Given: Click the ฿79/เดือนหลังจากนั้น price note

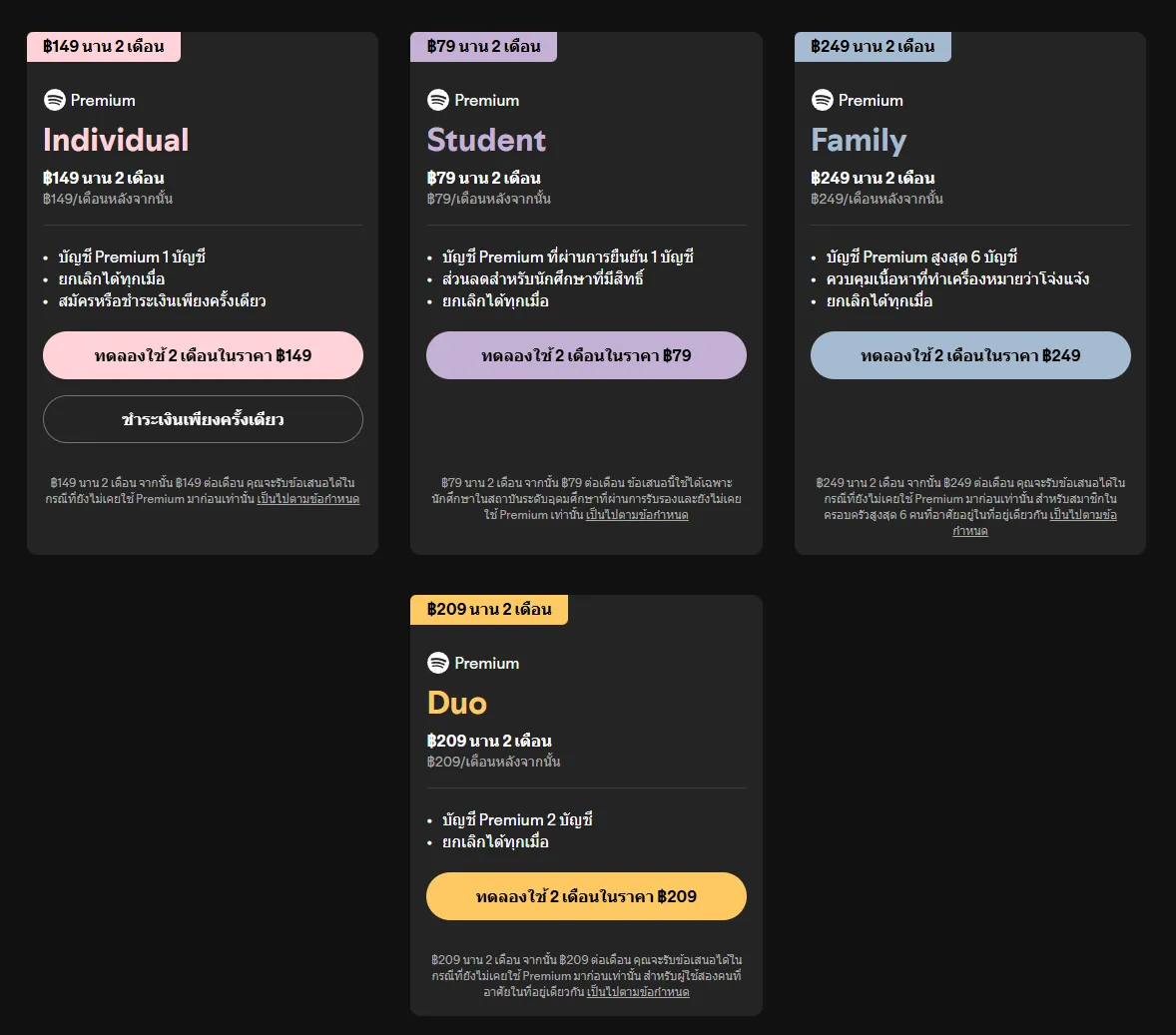Looking at the screenshot, I should 489,199.
